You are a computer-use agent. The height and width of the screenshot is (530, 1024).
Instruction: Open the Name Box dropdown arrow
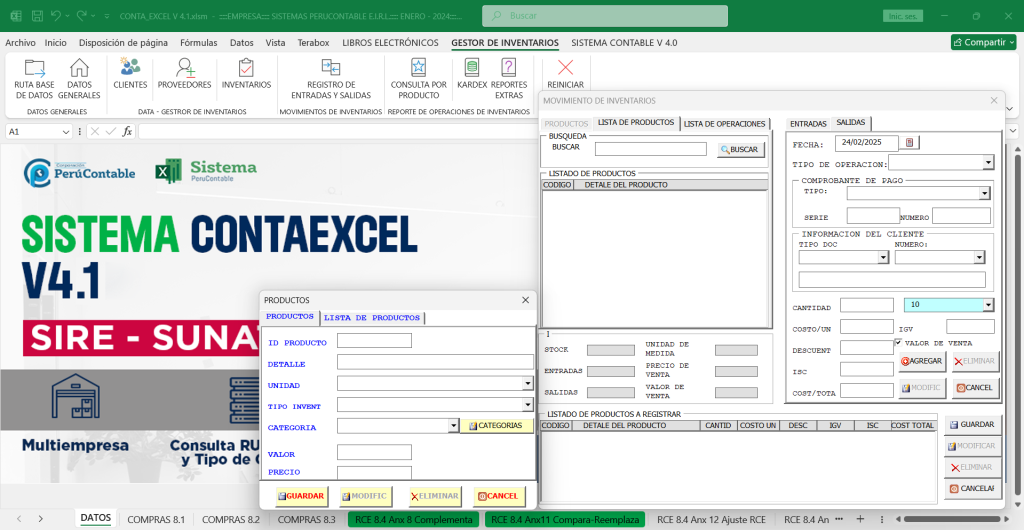(65, 132)
